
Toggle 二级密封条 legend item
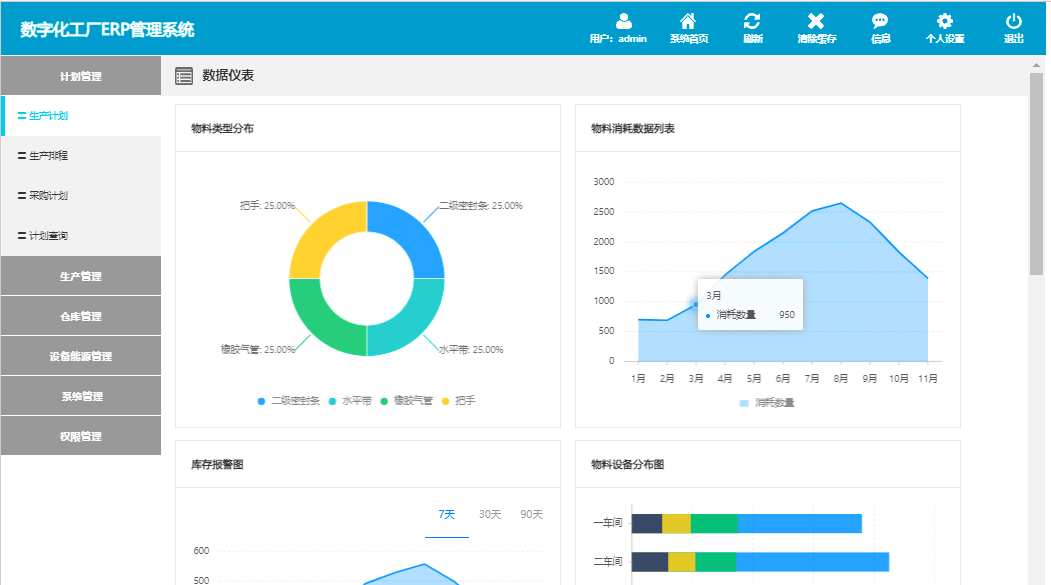point(288,401)
